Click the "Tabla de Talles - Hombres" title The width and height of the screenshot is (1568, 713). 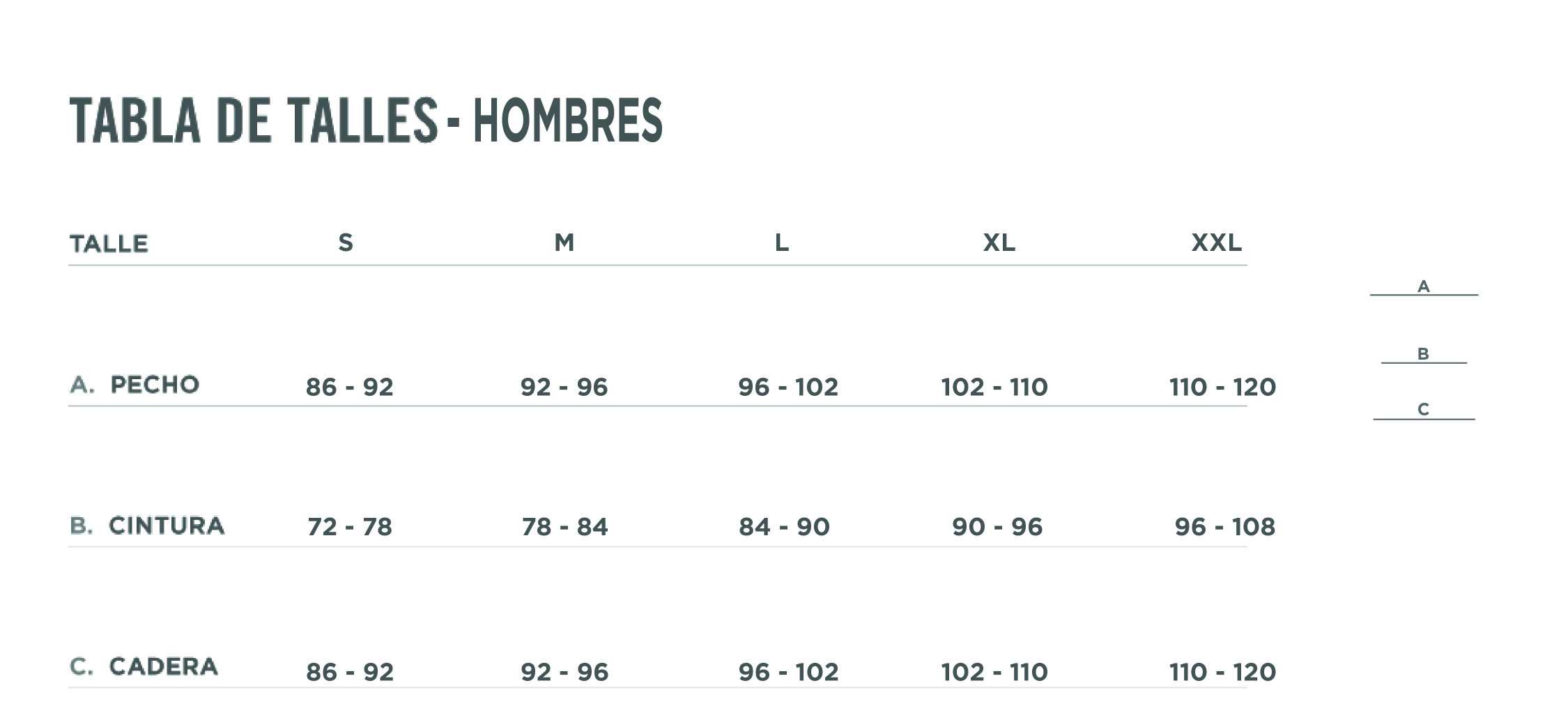366,121
